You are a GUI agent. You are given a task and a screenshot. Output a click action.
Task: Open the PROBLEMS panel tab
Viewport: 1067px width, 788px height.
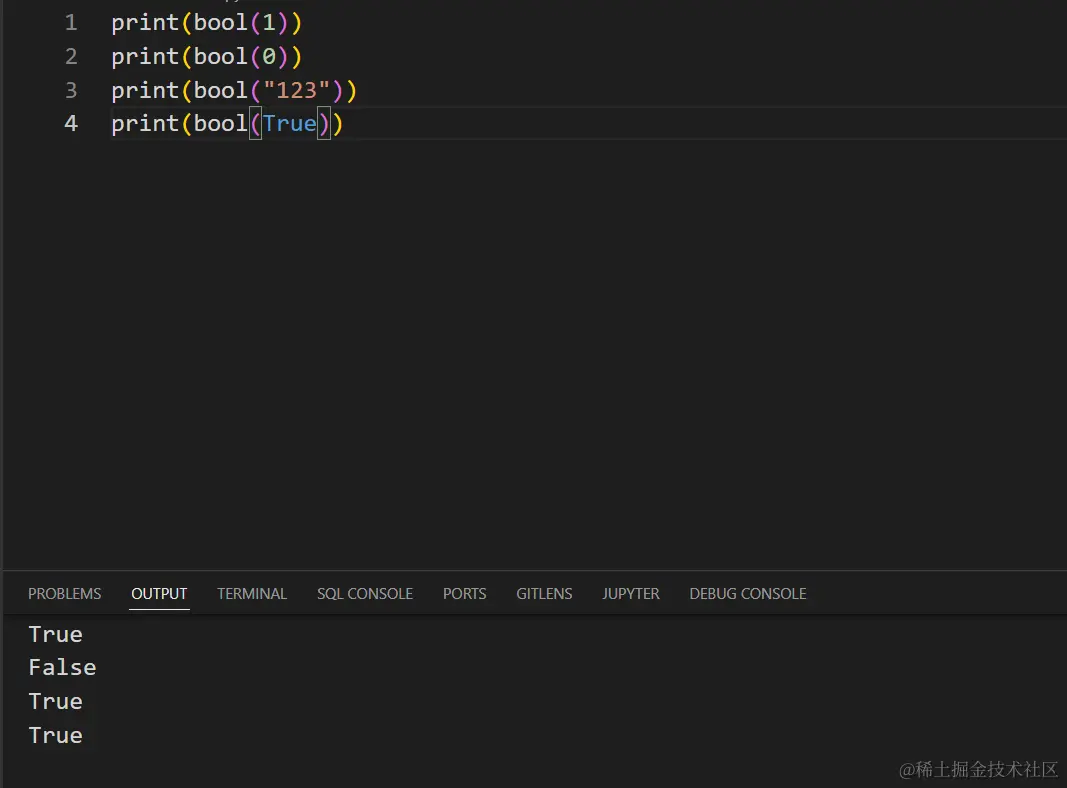pos(65,593)
